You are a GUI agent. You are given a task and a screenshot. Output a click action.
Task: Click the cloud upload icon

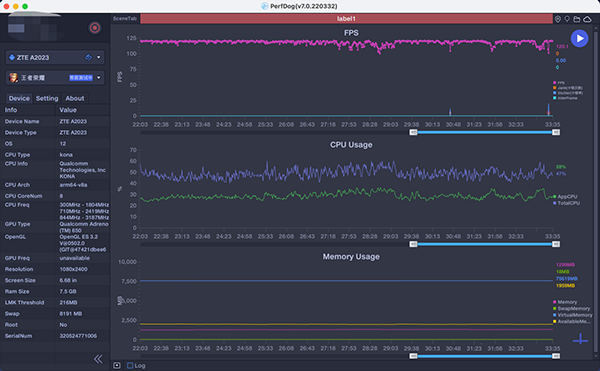[587, 19]
